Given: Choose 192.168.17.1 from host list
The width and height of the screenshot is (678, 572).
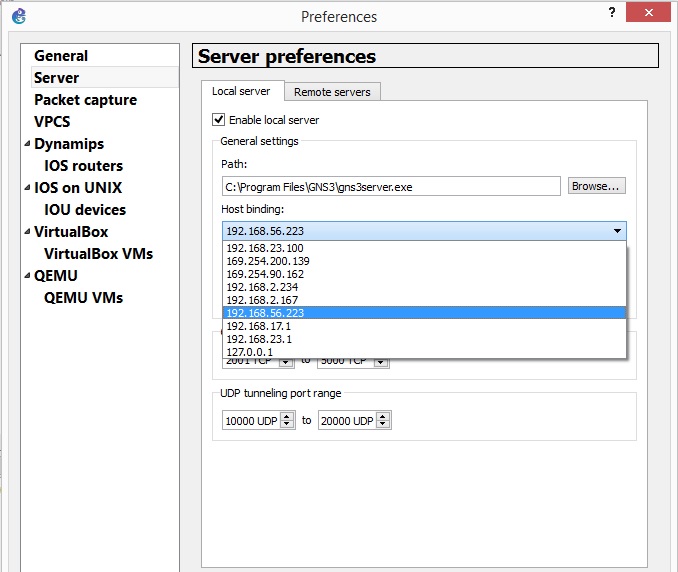Looking at the screenshot, I should pos(424,326).
